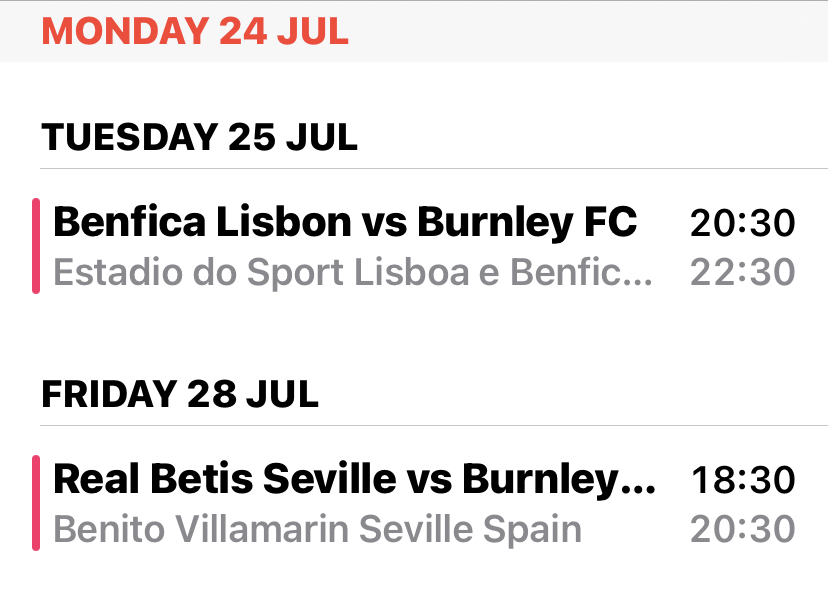Click the pink calendar color bar beside Real Betis event
The height and width of the screenshot is (601, 828).
click(x=36, y=503)
